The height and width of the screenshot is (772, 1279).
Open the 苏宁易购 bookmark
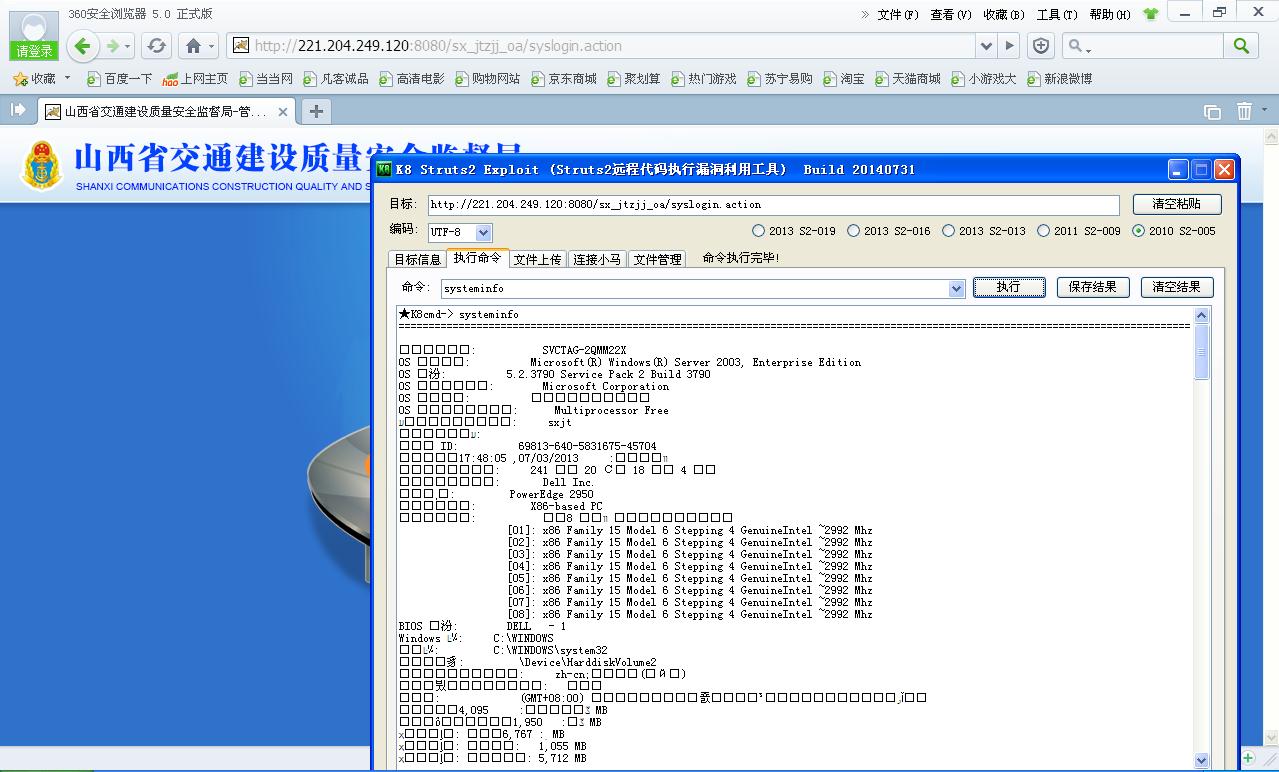pyautogui.click(x=780, y=78)
